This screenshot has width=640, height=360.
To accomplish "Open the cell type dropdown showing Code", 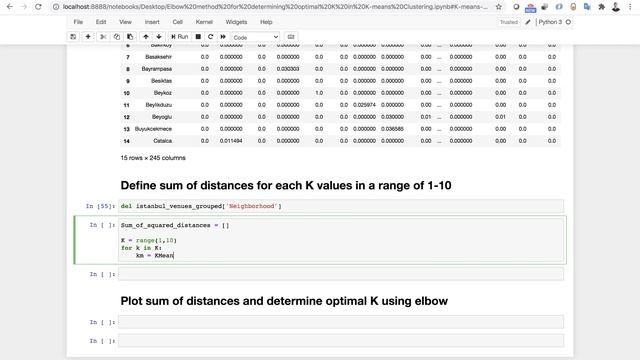I will click(x=256, y=37).
